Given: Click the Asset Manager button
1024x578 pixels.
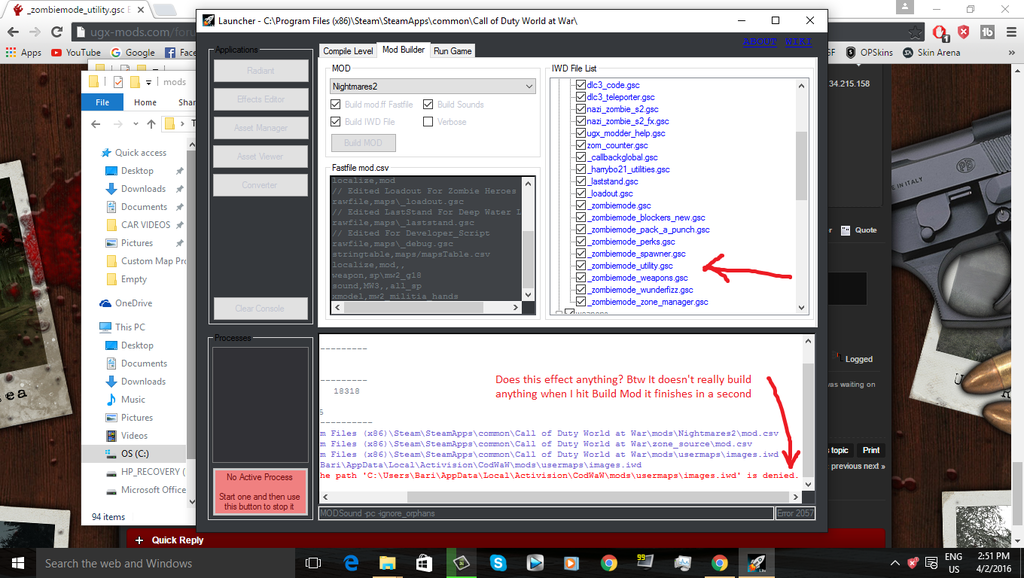Looking at the screenshot, I should tap(260, 128).
